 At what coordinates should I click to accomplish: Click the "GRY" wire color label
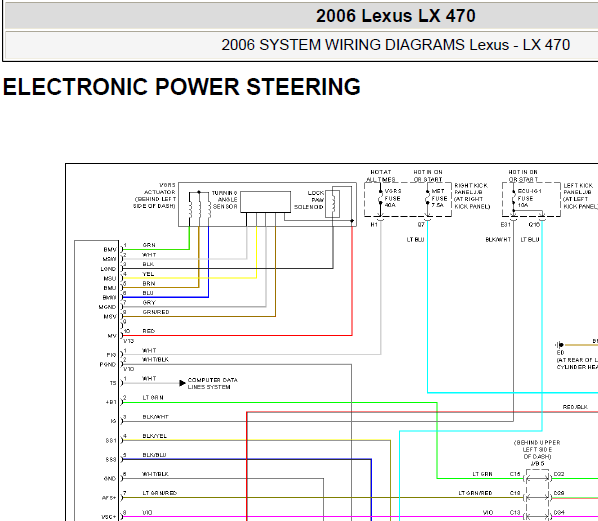point(149,302)
